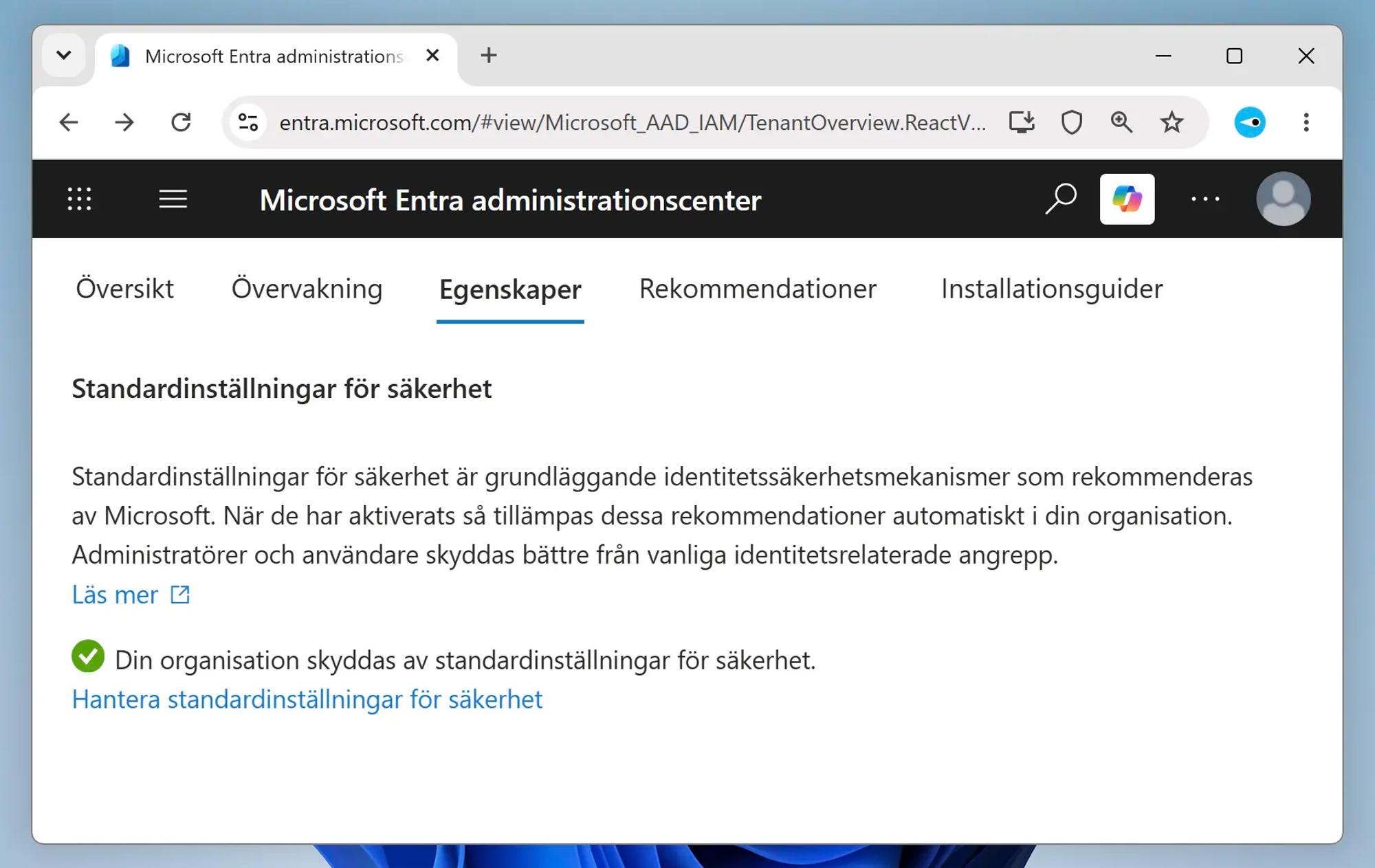Open the user account avatar
The height and width of the screenshot is (868, 1375).
pyautogui.click(x=1284, y=199)
